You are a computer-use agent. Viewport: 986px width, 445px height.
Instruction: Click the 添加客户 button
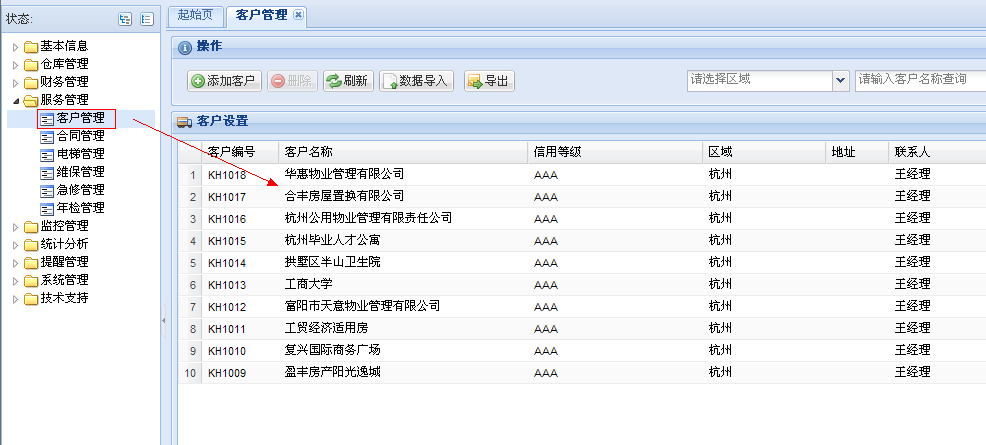coord(224,81)
